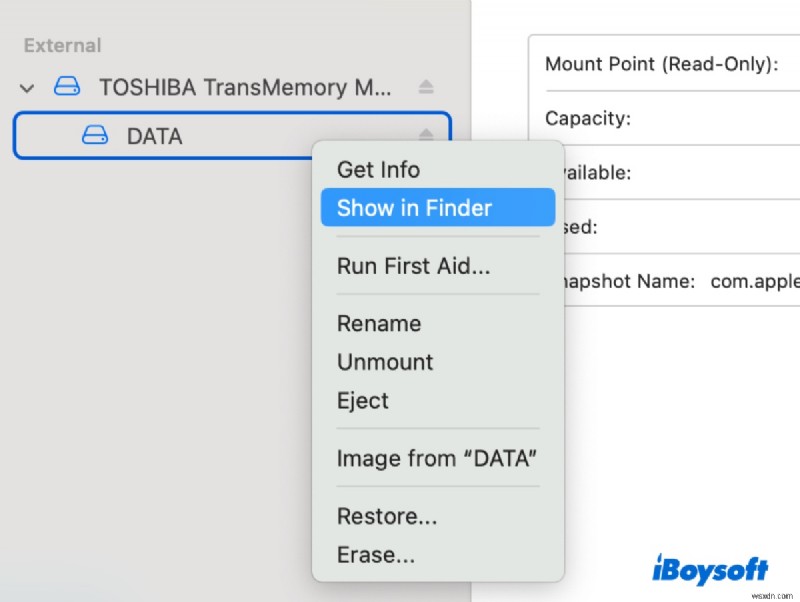Eject the TOSHIBA TransMemory drive via its eject icon
The height and width of the screenshot is (602, 800).
426,87
